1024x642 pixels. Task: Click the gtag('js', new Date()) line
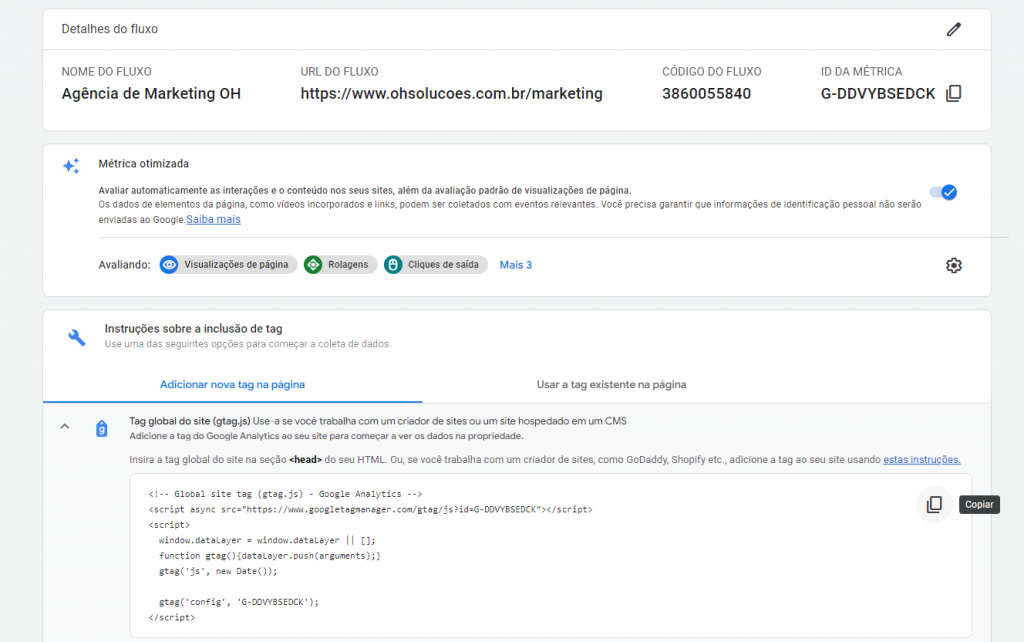218,571
